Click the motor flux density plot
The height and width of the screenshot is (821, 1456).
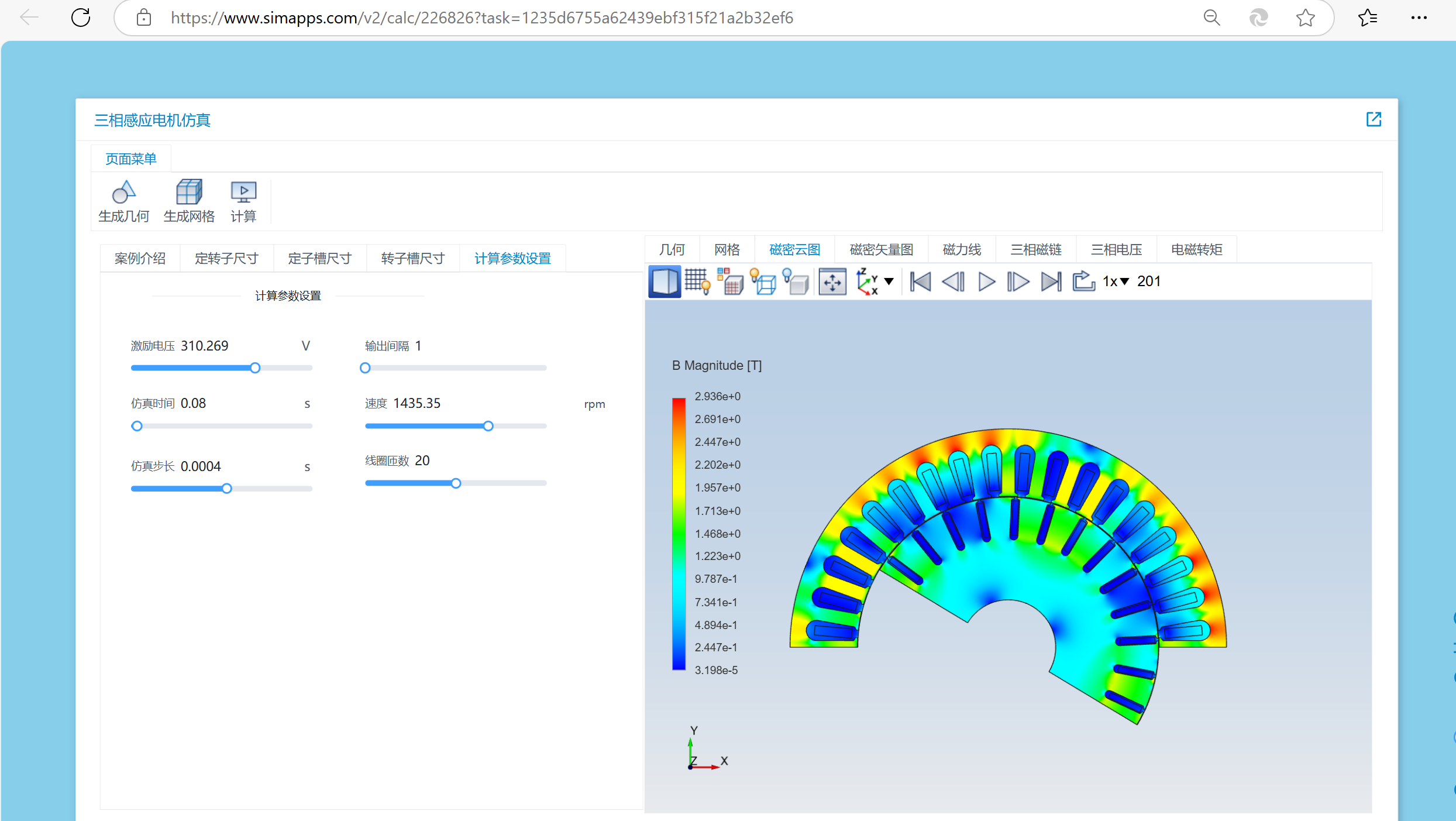[x=1008, y=576]
